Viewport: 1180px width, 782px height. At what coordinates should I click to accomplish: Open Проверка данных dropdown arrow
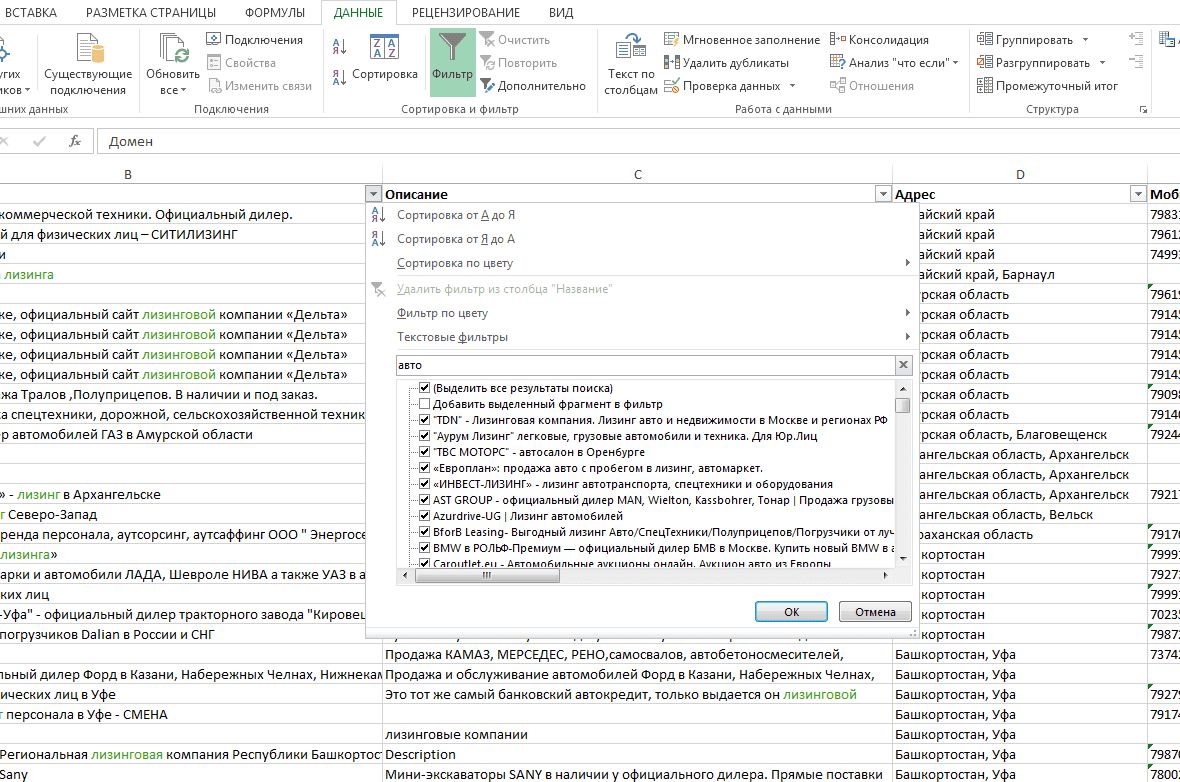(792, 86)
